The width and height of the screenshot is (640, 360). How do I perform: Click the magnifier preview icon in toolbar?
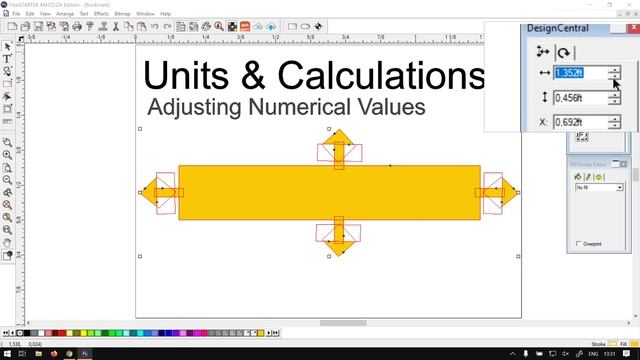point(219,27)
